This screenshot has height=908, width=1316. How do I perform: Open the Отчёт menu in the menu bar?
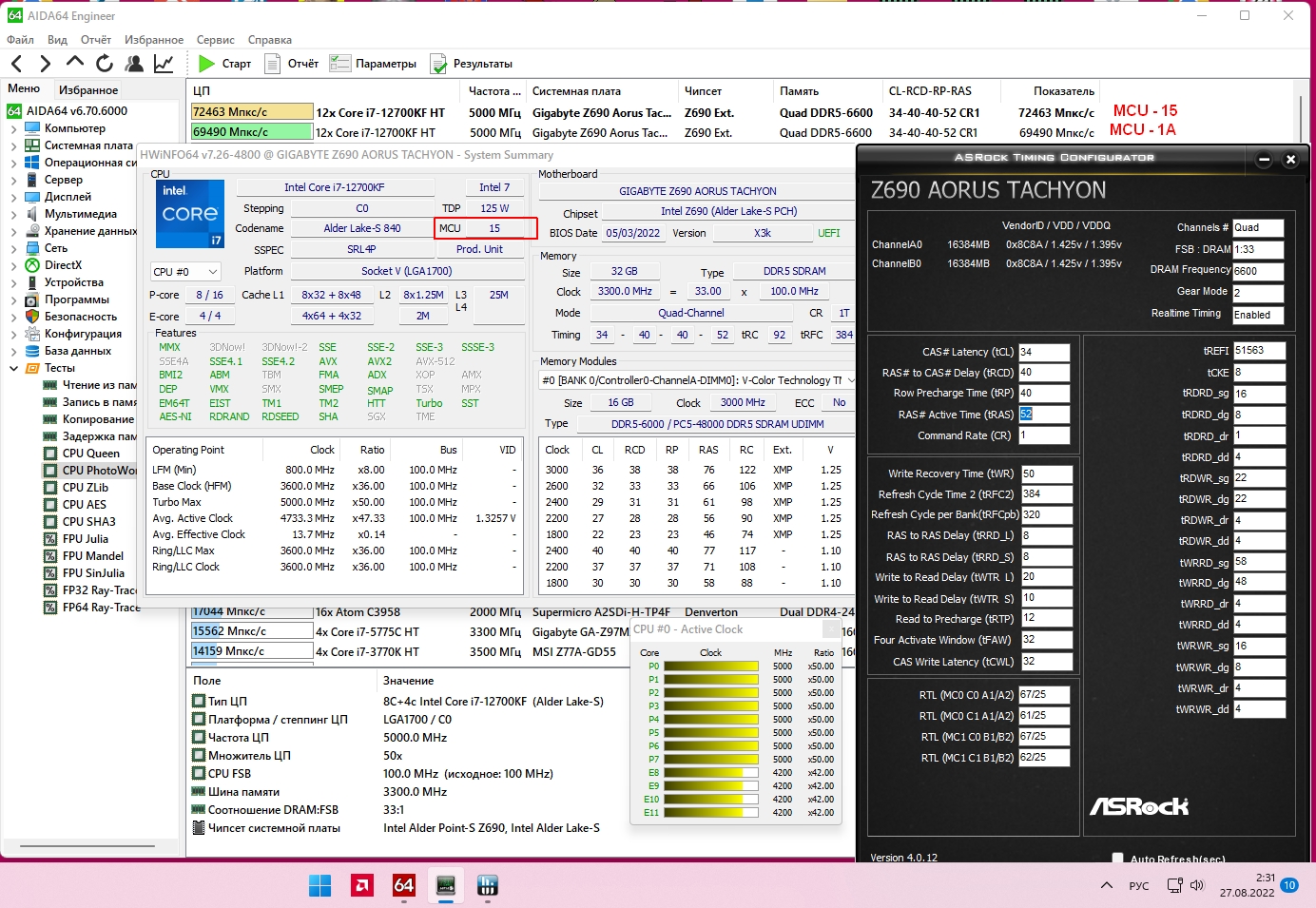[x=96, y=40]
